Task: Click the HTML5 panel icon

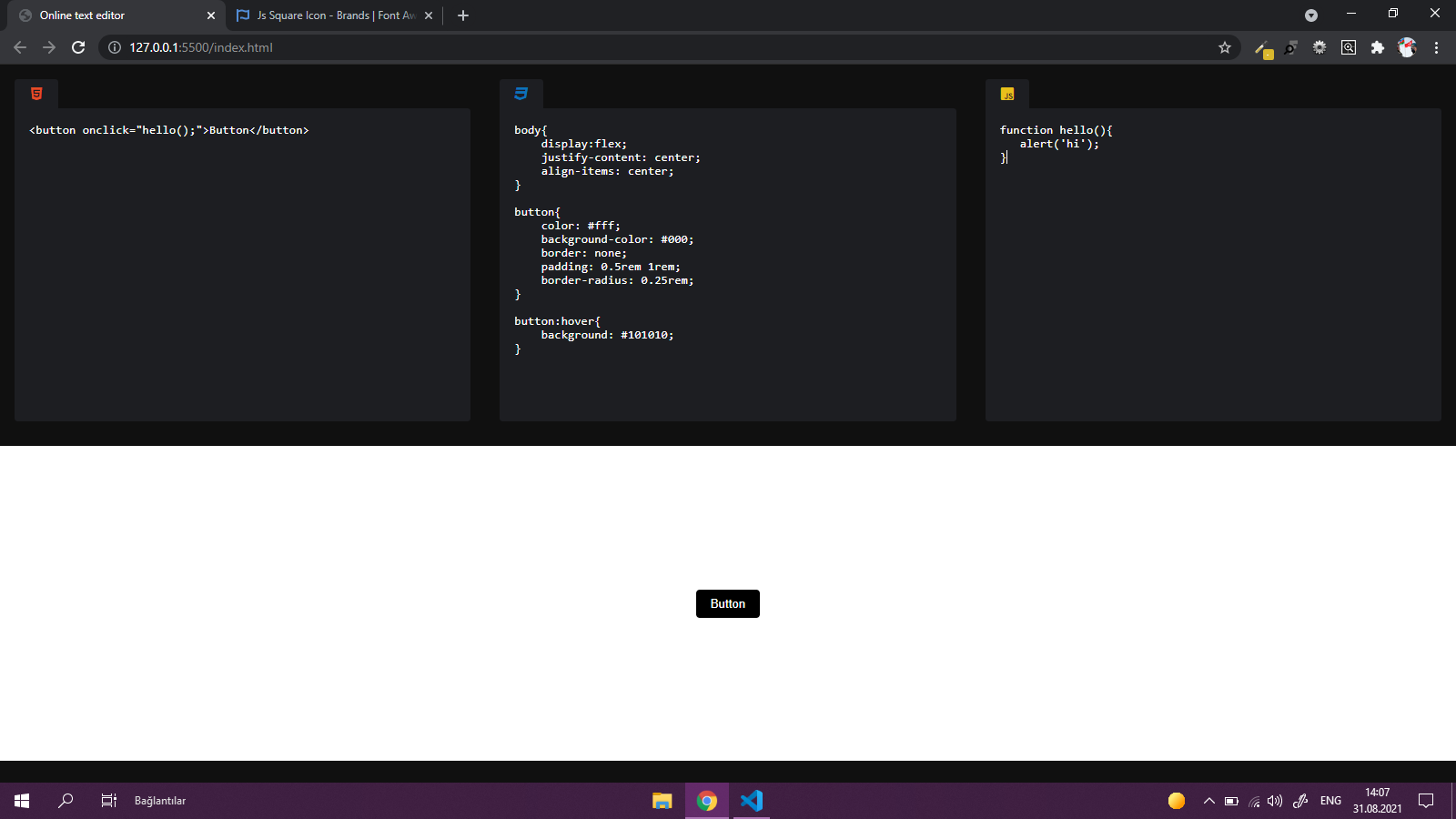Action: click(x=35, y=93)
